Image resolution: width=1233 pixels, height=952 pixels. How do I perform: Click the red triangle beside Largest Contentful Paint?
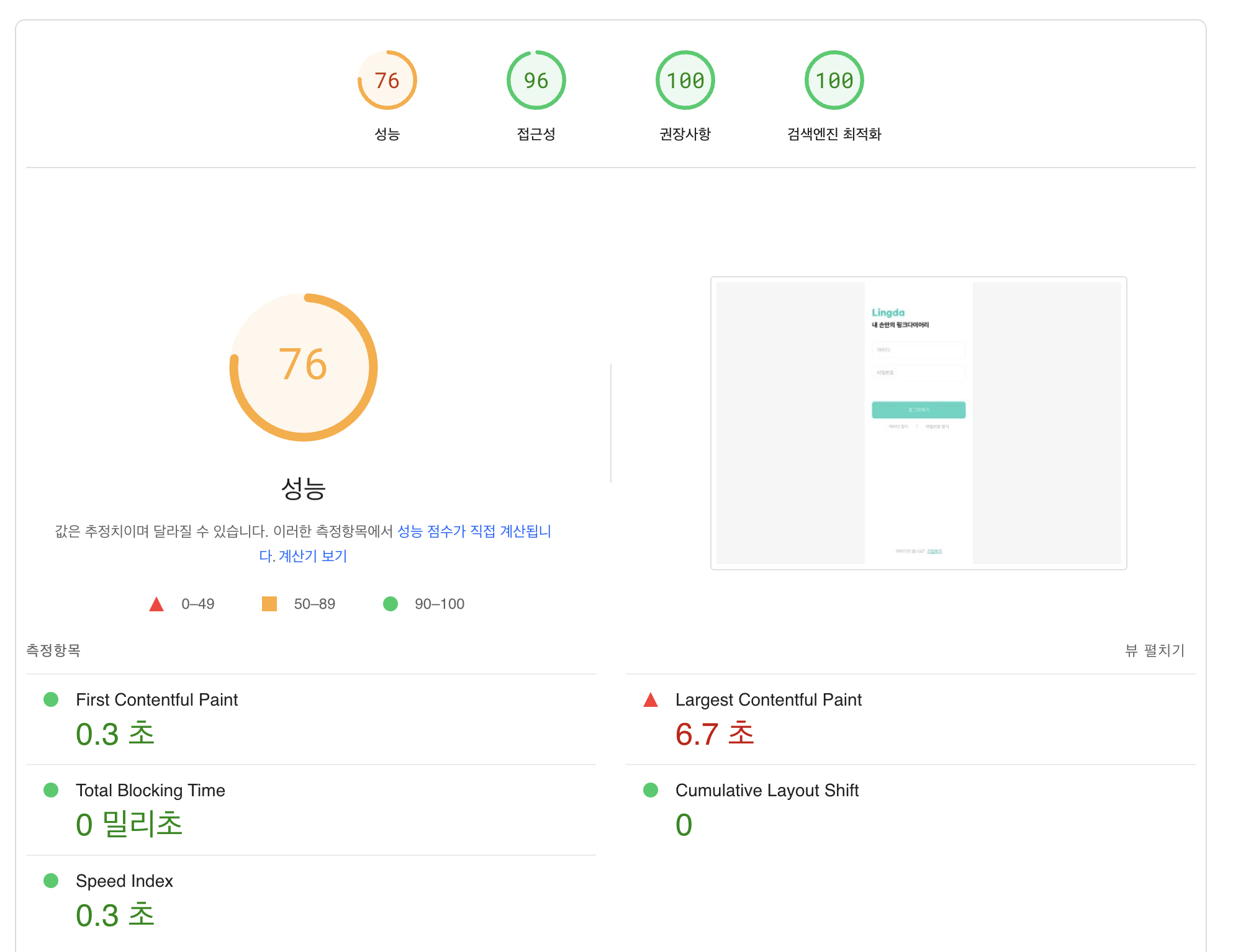point(650,700)
